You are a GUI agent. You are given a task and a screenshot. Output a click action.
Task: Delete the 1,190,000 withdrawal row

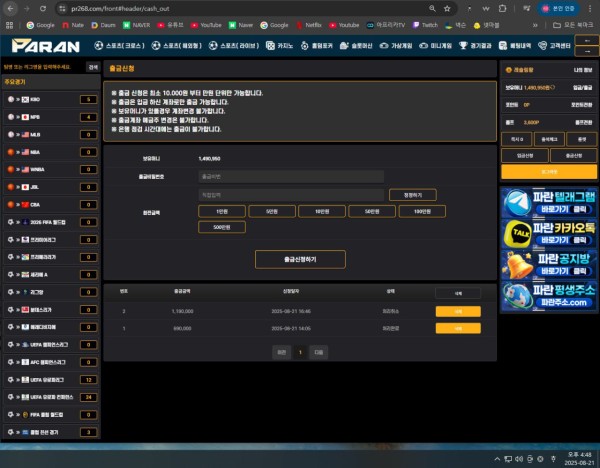[x=458, y=311]
